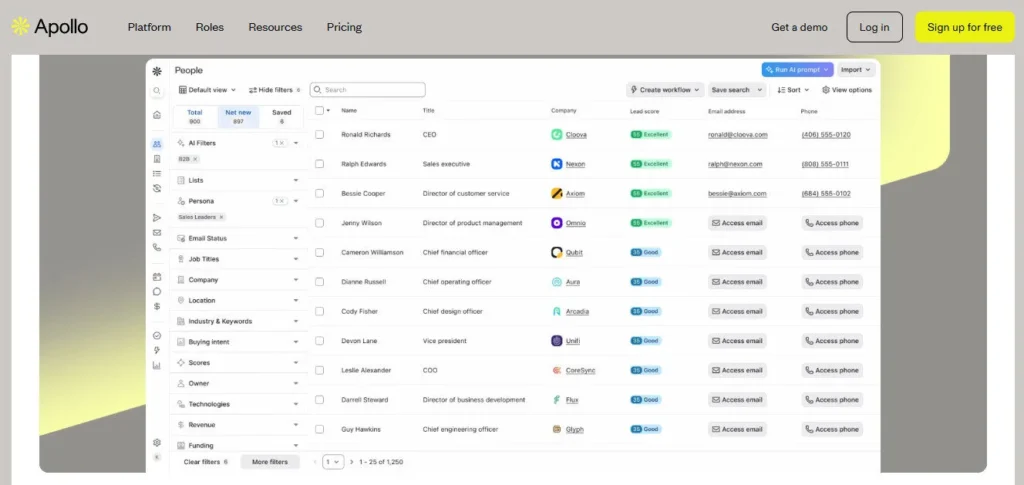Screen dimensions: 1024x485
Task: Check the box for Guy Hawkins
Action: (x=319, y=430)
